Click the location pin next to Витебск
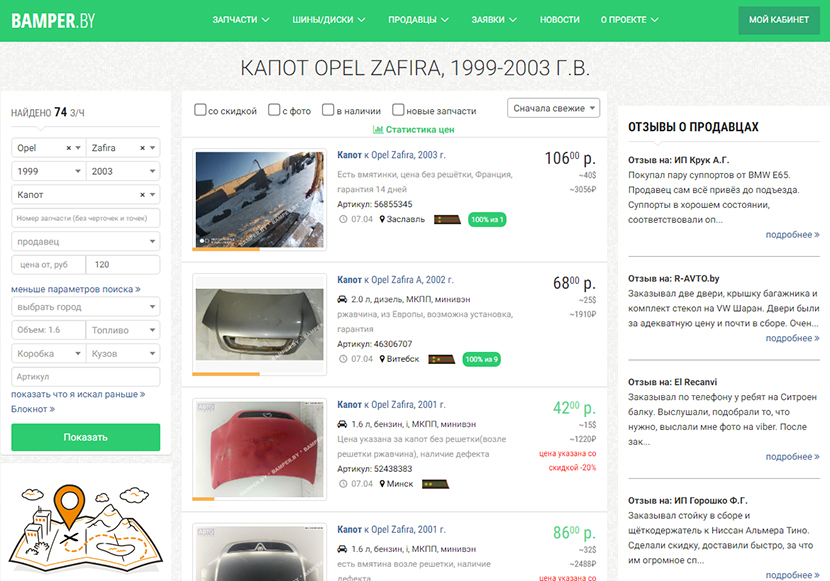Viewport: 830px width, 581px height. tap(383, 359)
